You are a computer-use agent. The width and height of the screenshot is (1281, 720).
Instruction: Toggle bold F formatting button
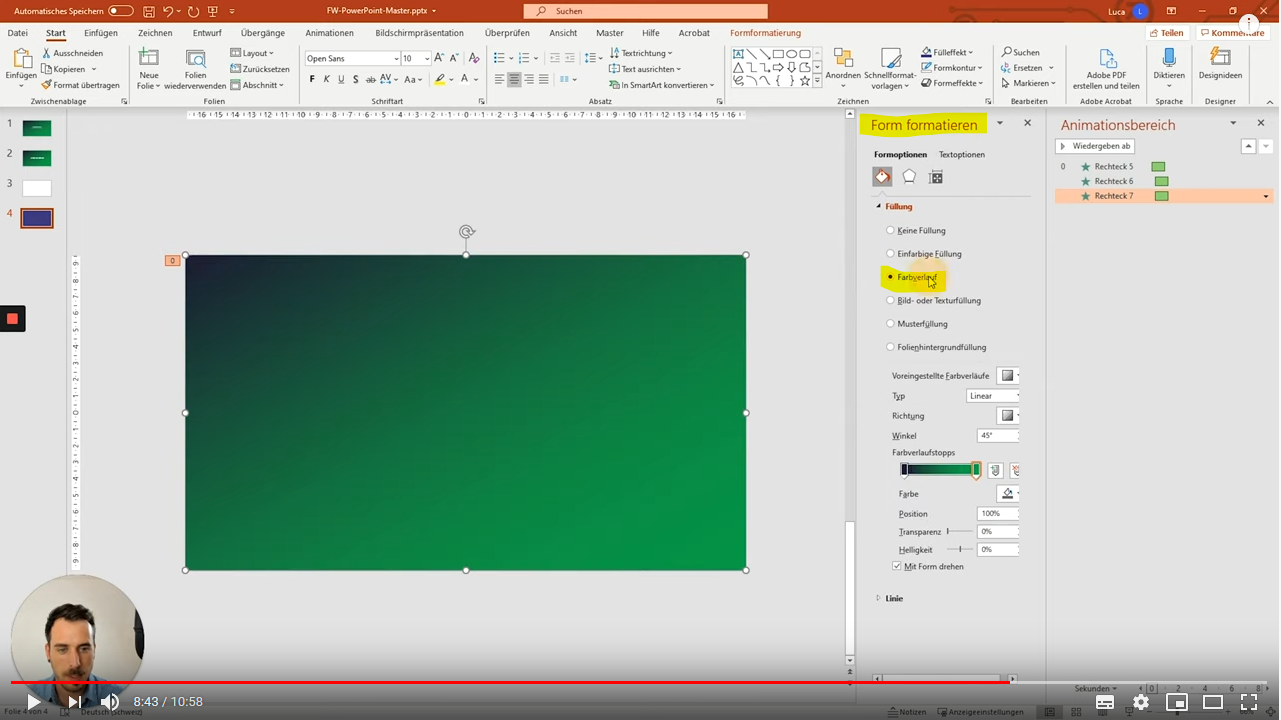coord(312,79)
